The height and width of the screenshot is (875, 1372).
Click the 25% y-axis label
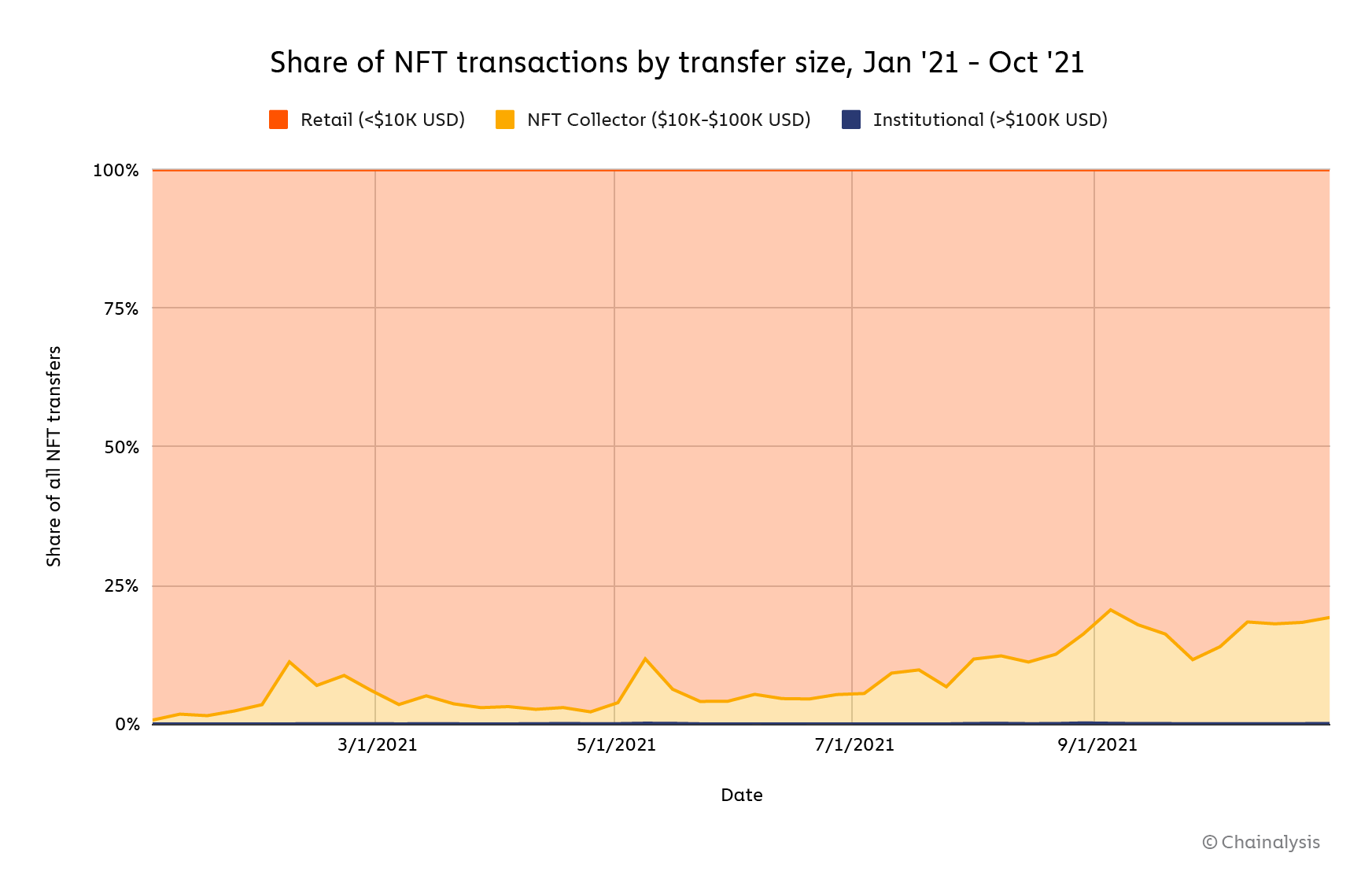(x=121, y=586)
